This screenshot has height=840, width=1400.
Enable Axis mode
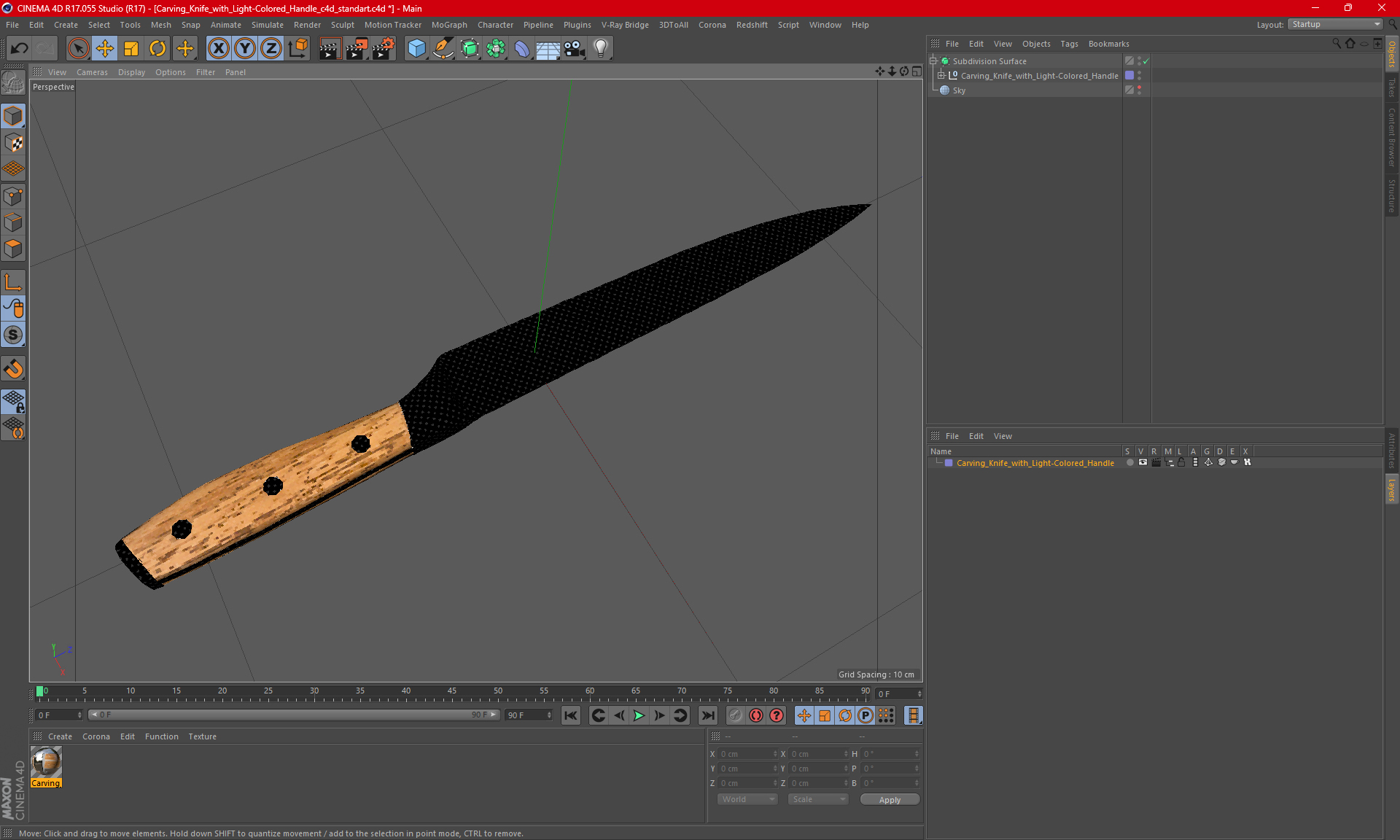pos(13,282)
